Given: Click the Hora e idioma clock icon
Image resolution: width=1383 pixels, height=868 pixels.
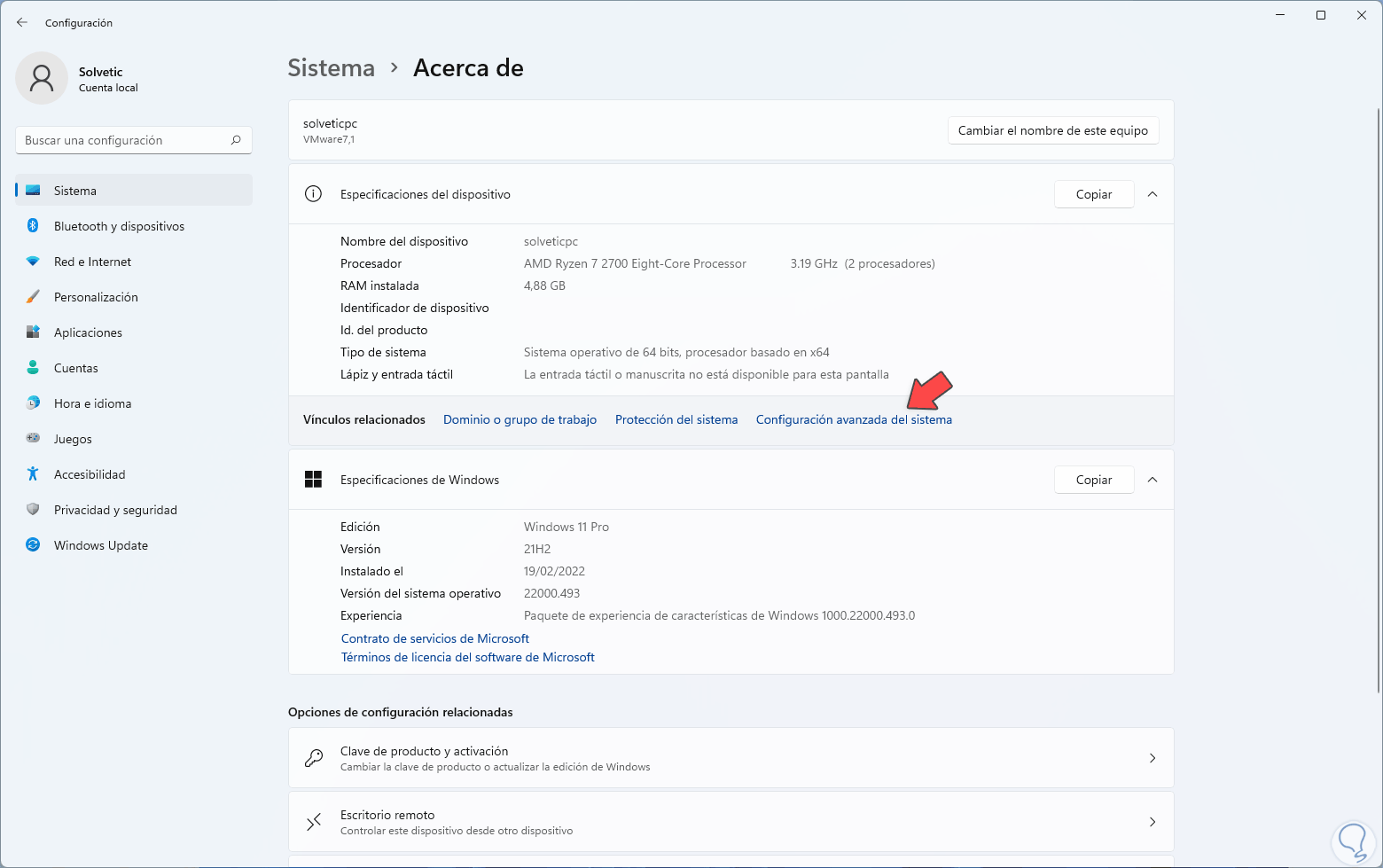Looking at the screenshot, I should point(33,403).
